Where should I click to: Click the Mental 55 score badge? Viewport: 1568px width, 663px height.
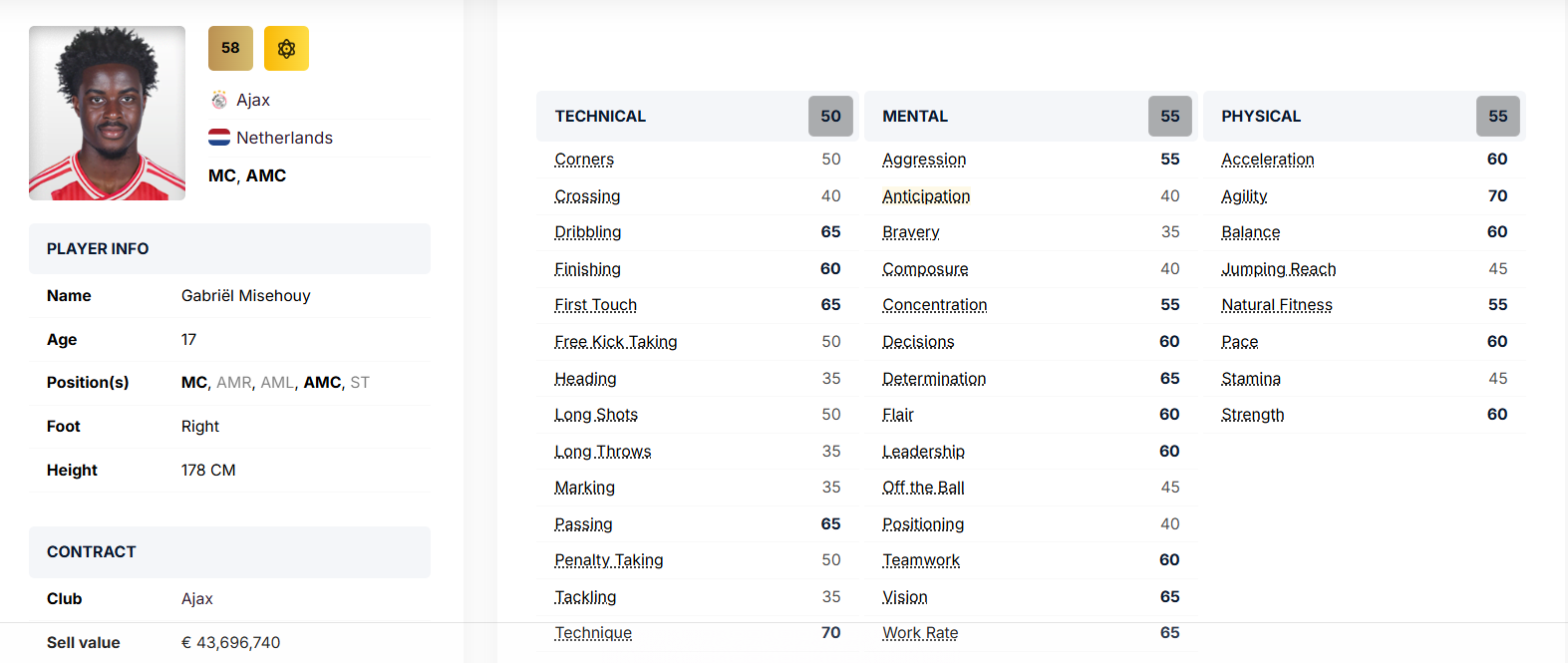point(1169,116)
